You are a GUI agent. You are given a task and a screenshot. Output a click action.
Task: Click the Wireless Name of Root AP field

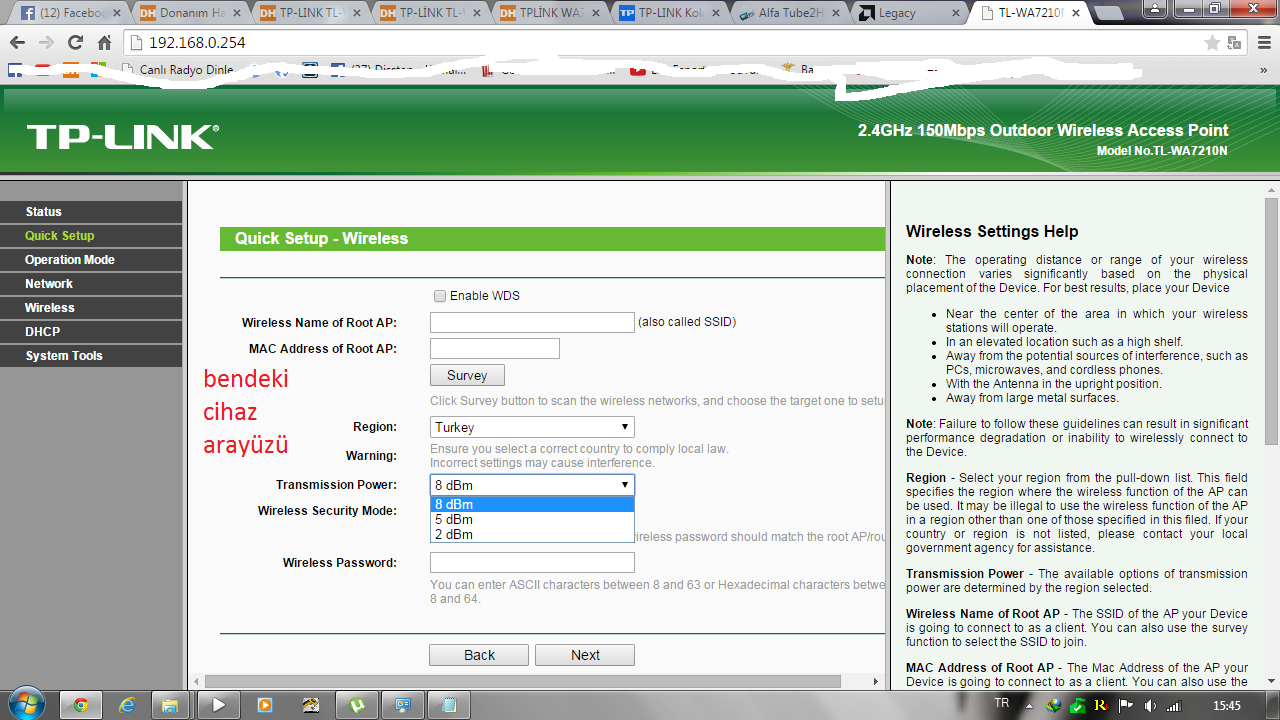click(x=532, y=322)
